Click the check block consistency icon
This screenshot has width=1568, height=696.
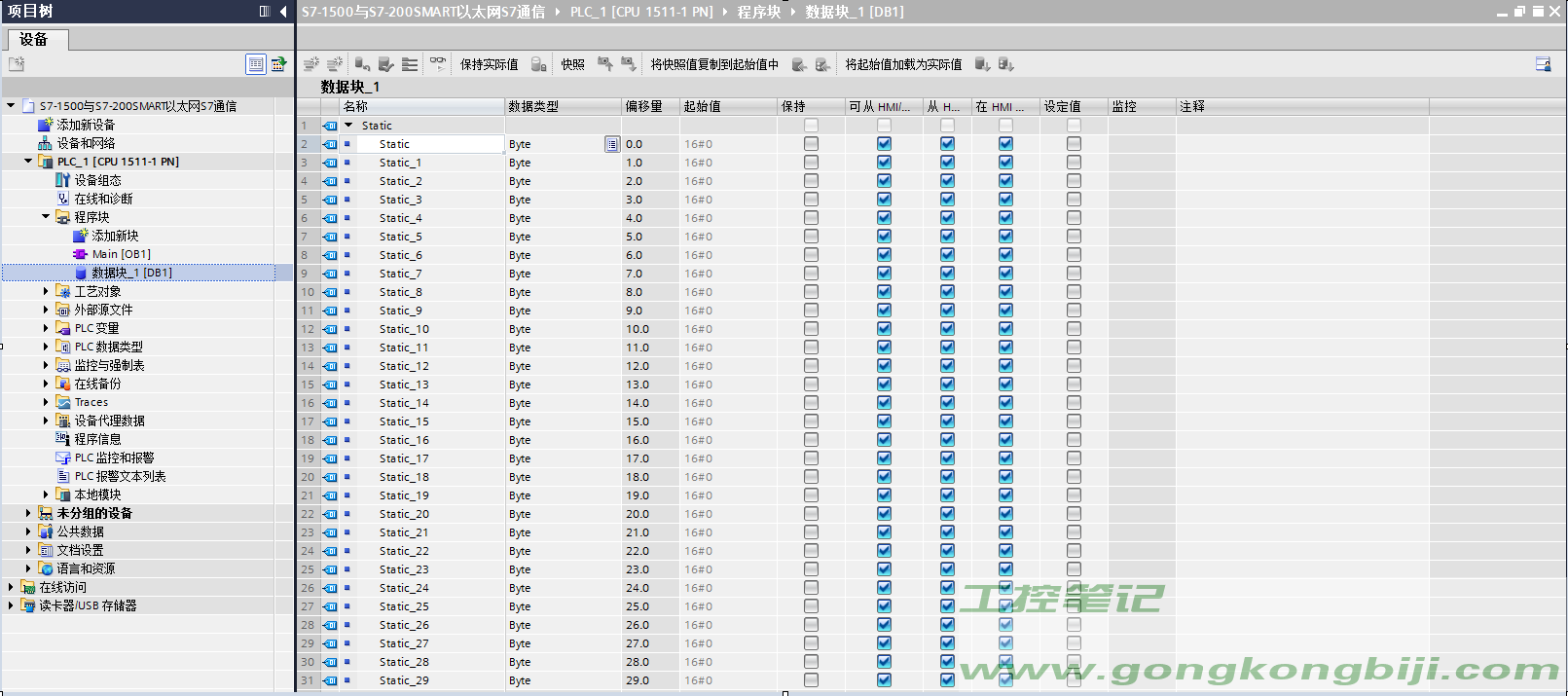pos(386,64)
